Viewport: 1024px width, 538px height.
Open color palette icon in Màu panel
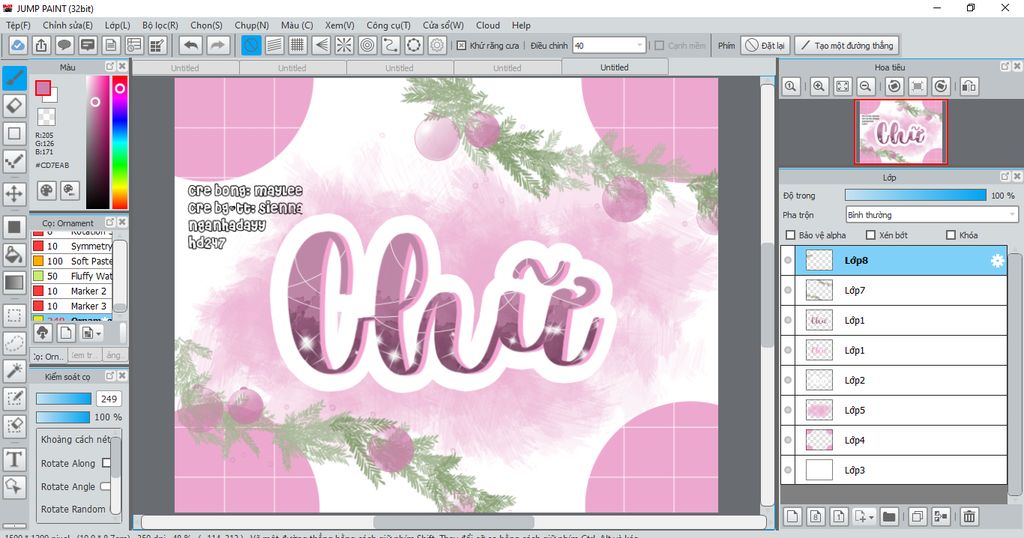click(x=46, y=190)
